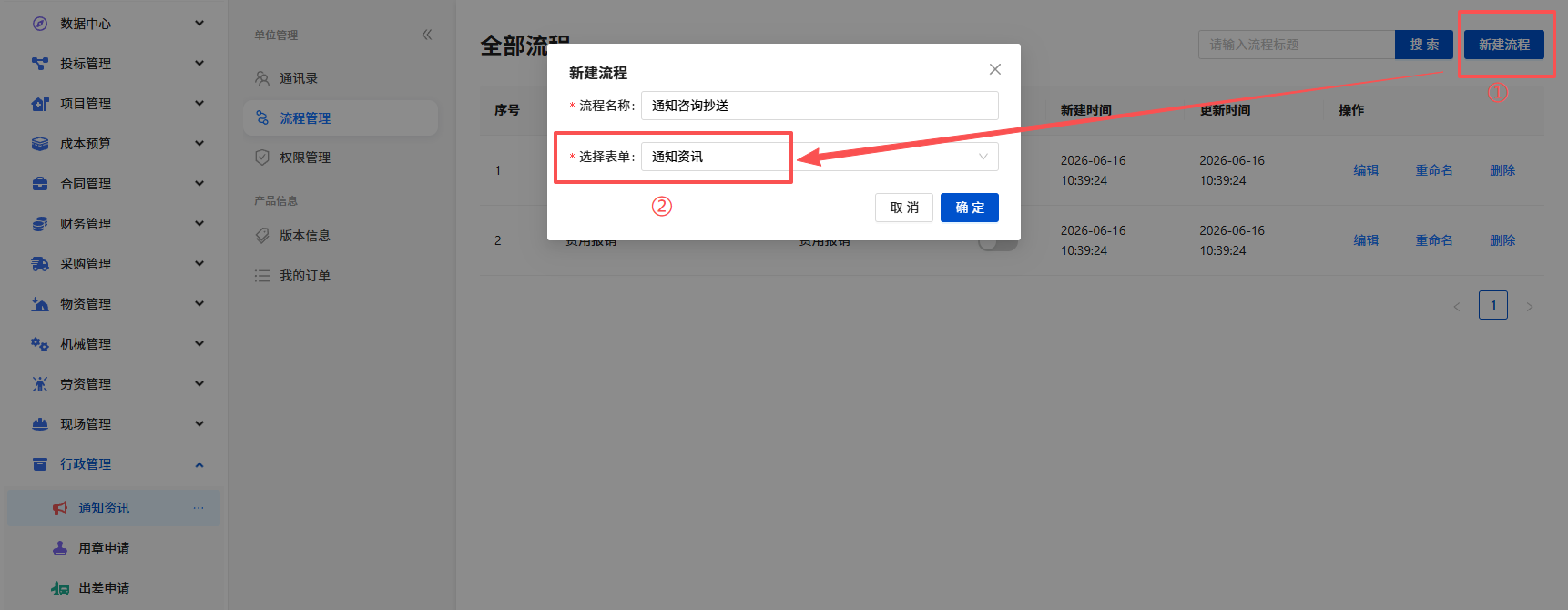Click the 通知资讯 megaphone icon
Image resolution: width=1568 pixels, height=610 pixels.
pyautogui.click(x=60, y=508)
